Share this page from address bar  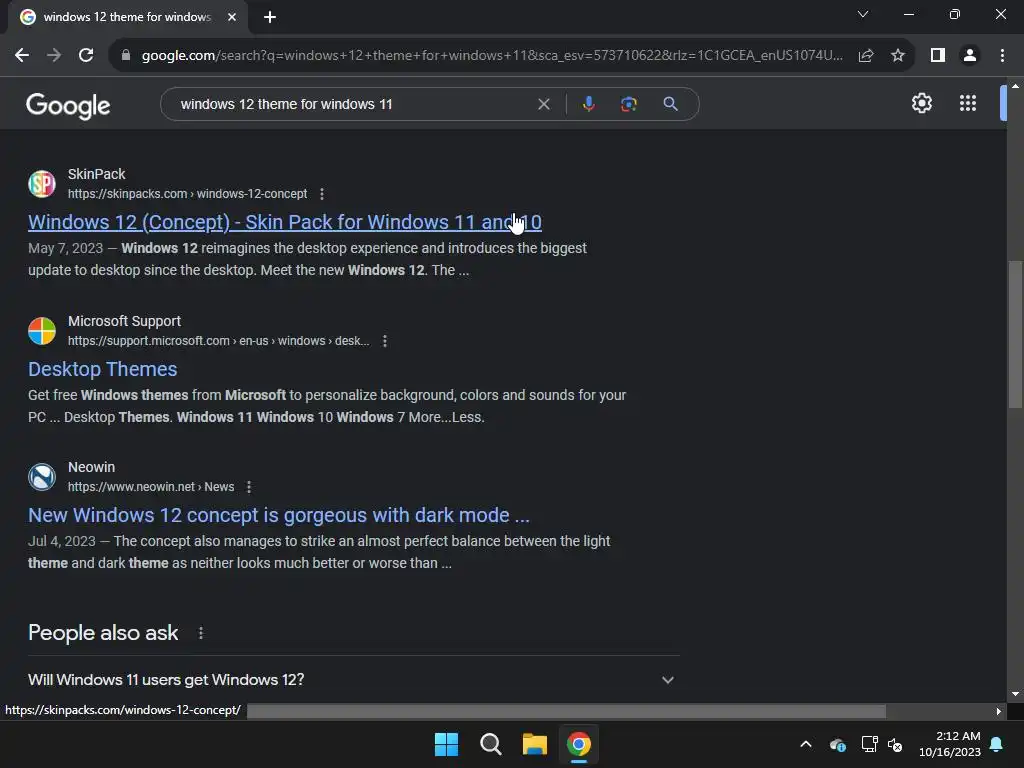click(866, 56)
